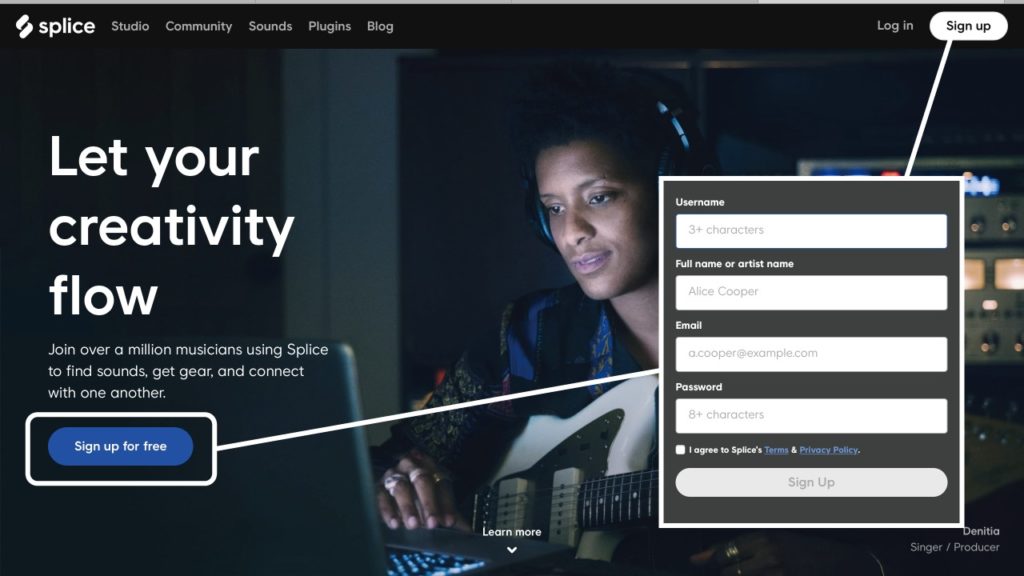Click into the Password field
The image size is (1024, 576).
(x=811, y=415)
